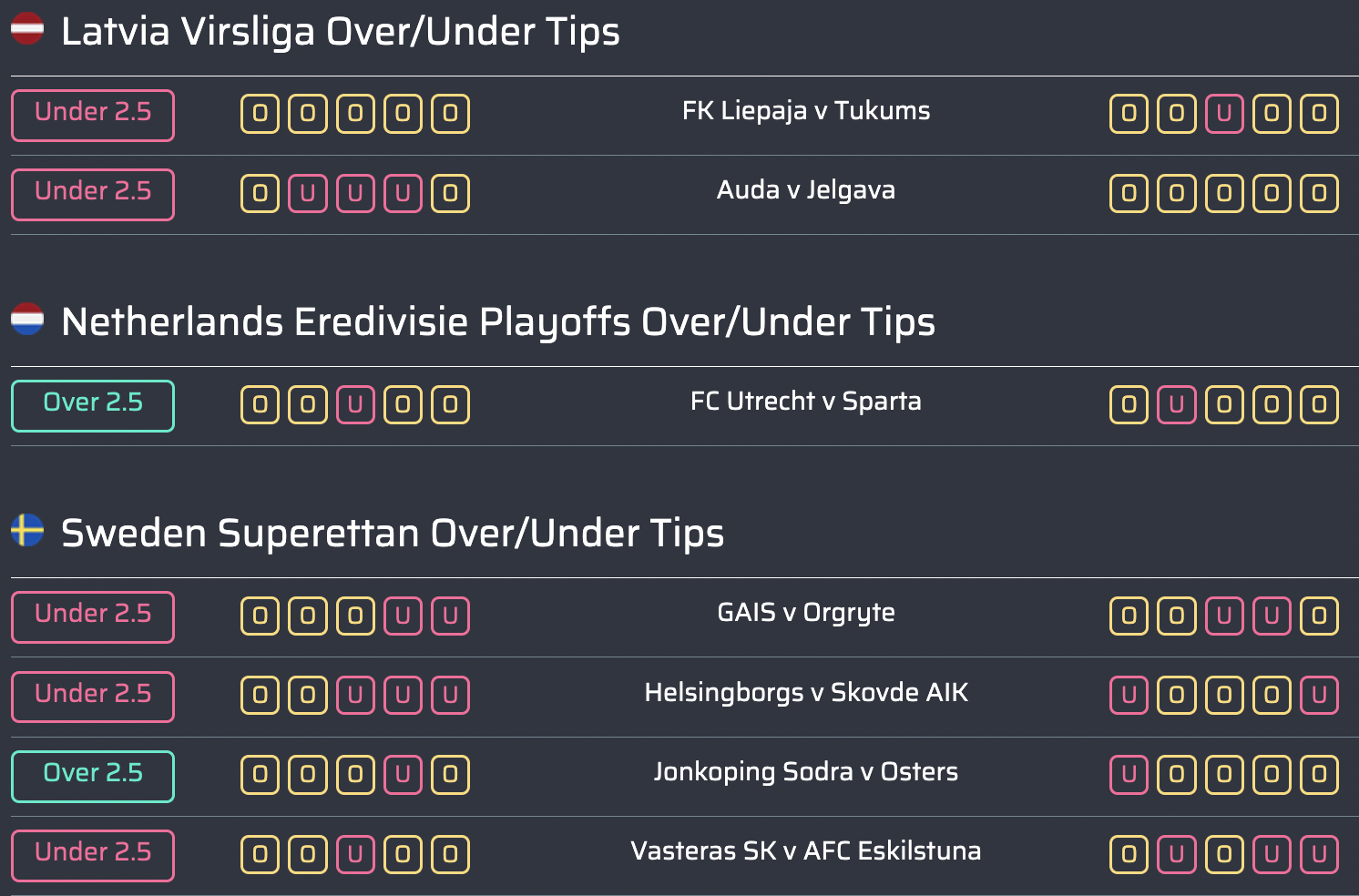Viewport: 1359px width, 896px height.
Task: Click the home-side U badge in Vasteras SK row
Action: (355, 855)
